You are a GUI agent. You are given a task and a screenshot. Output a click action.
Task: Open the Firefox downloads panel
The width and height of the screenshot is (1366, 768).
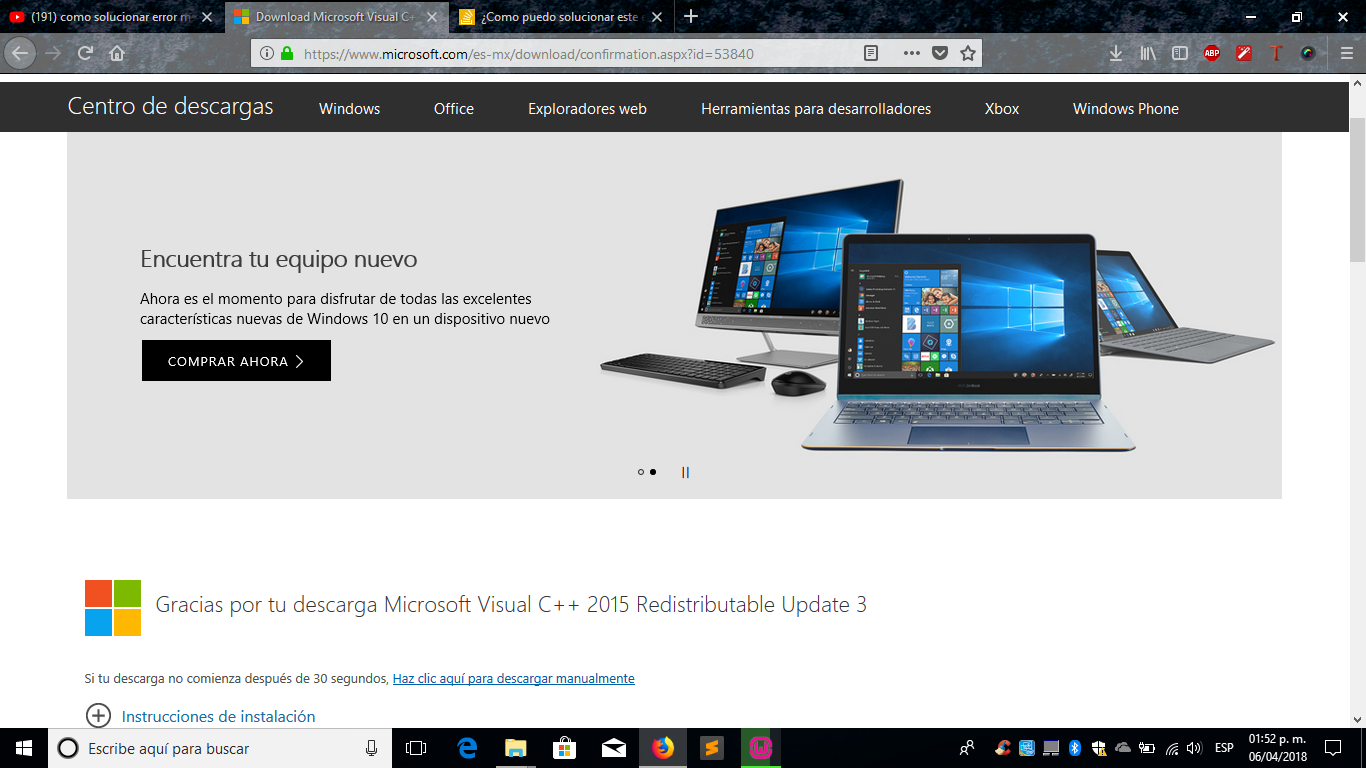pyautogui.click(x=1116, y=53)
